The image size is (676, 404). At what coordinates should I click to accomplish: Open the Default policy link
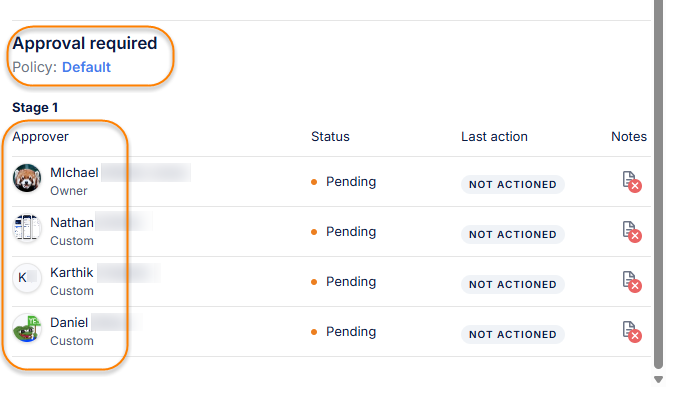click(86, 67)
